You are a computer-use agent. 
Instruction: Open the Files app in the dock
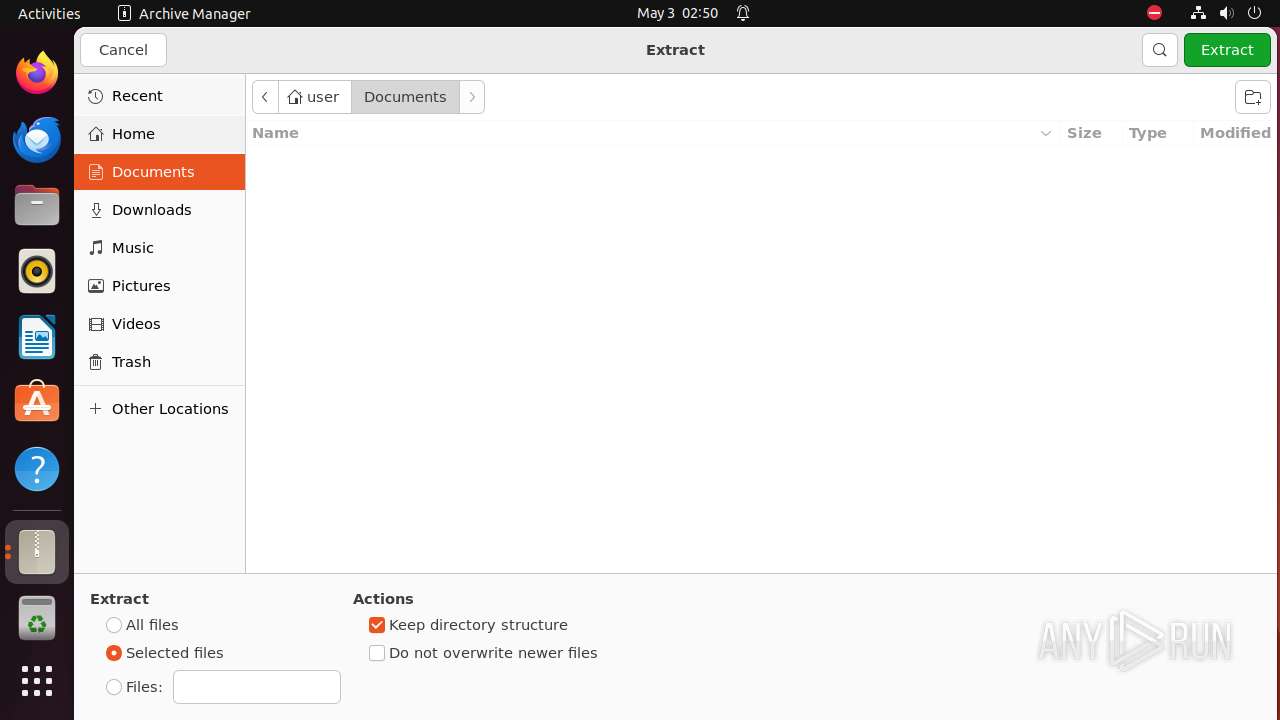[x=37, y=205]
